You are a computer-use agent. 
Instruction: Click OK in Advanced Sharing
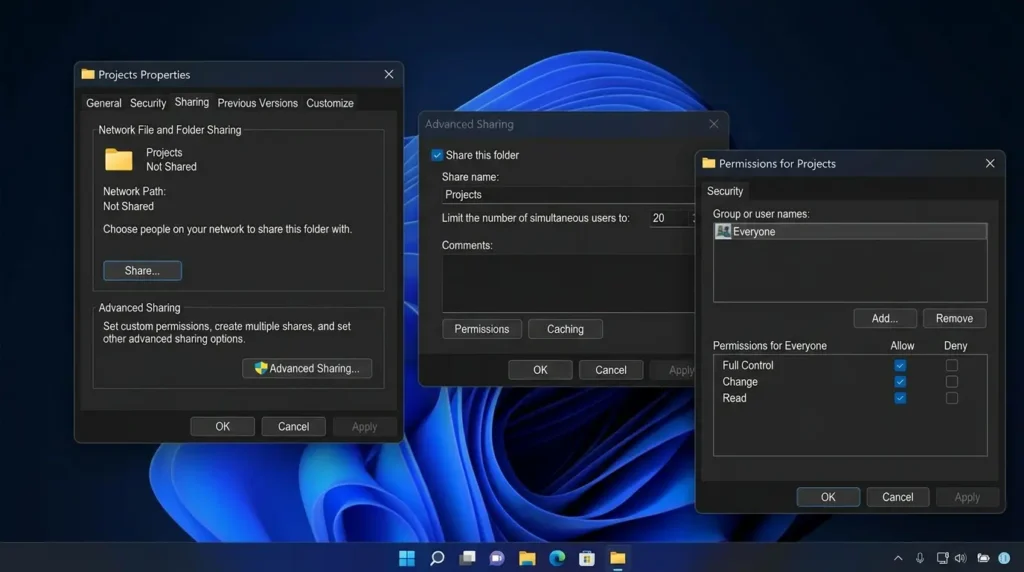[x=540, y=370]
